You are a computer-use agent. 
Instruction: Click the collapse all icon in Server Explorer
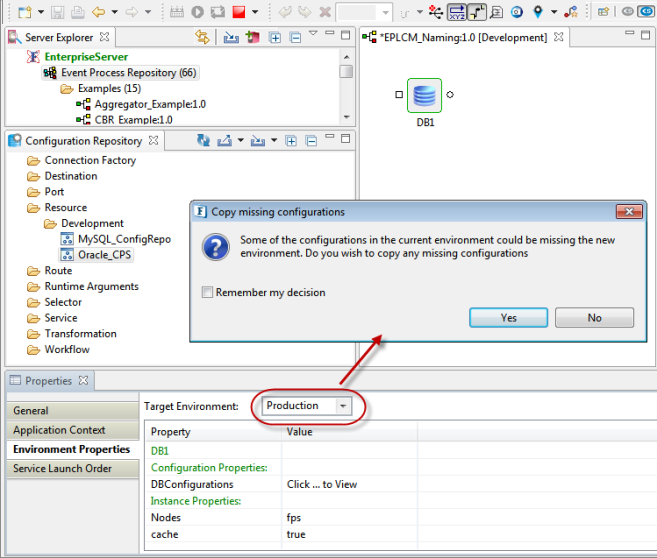(295, 37)
